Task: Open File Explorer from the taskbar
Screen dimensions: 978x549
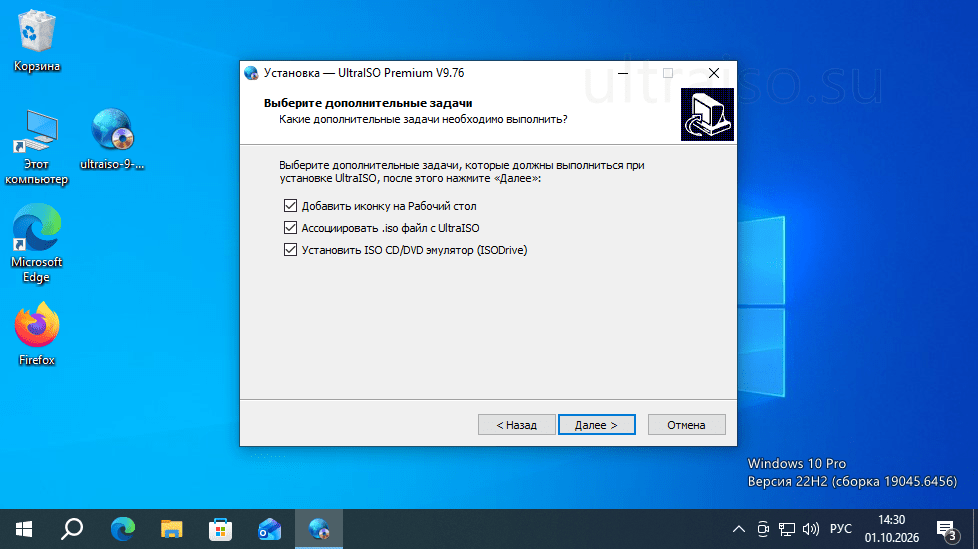Action: (172, 529)
